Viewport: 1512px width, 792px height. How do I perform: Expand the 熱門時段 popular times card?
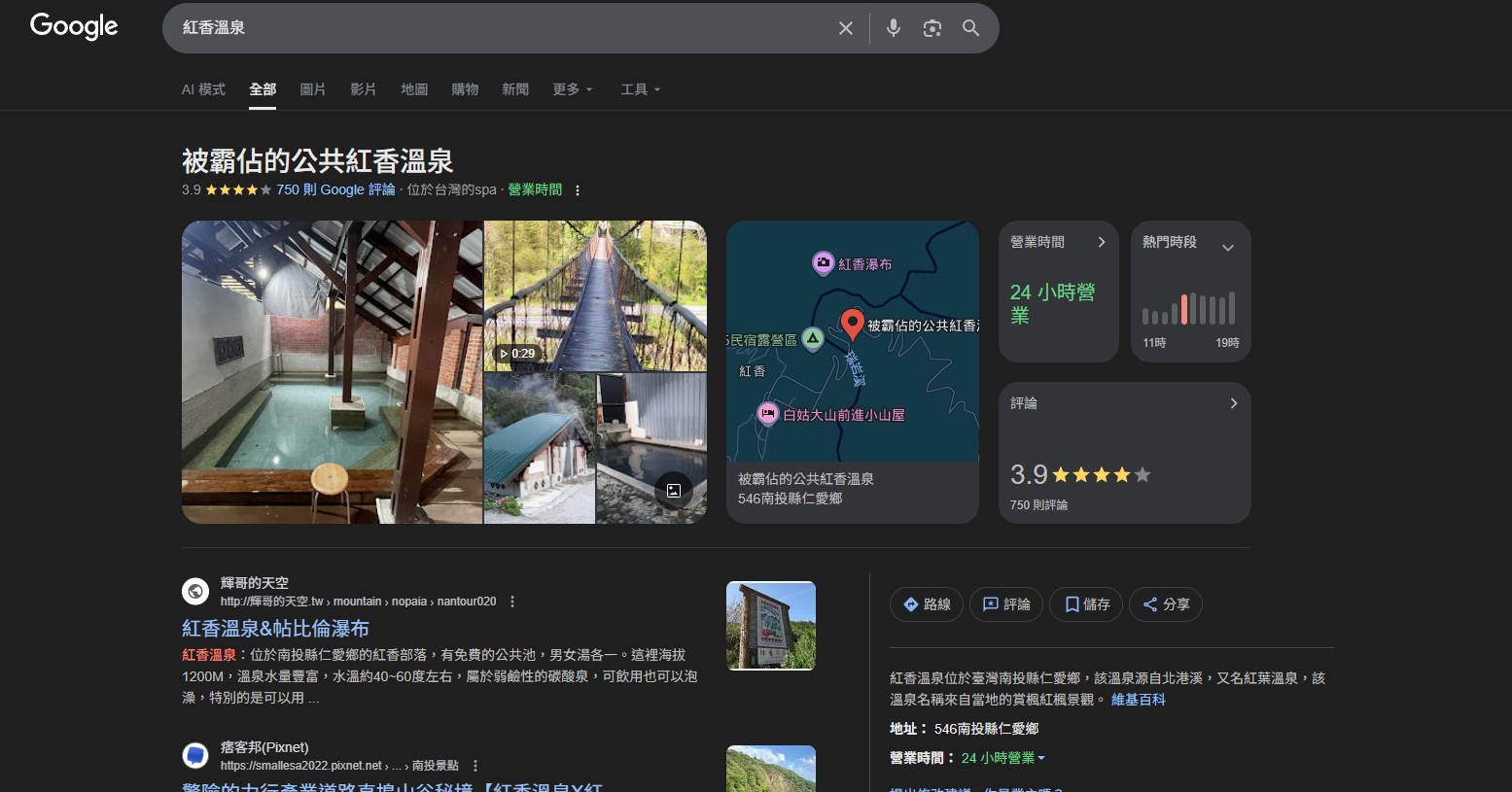tap(1227, 248)
